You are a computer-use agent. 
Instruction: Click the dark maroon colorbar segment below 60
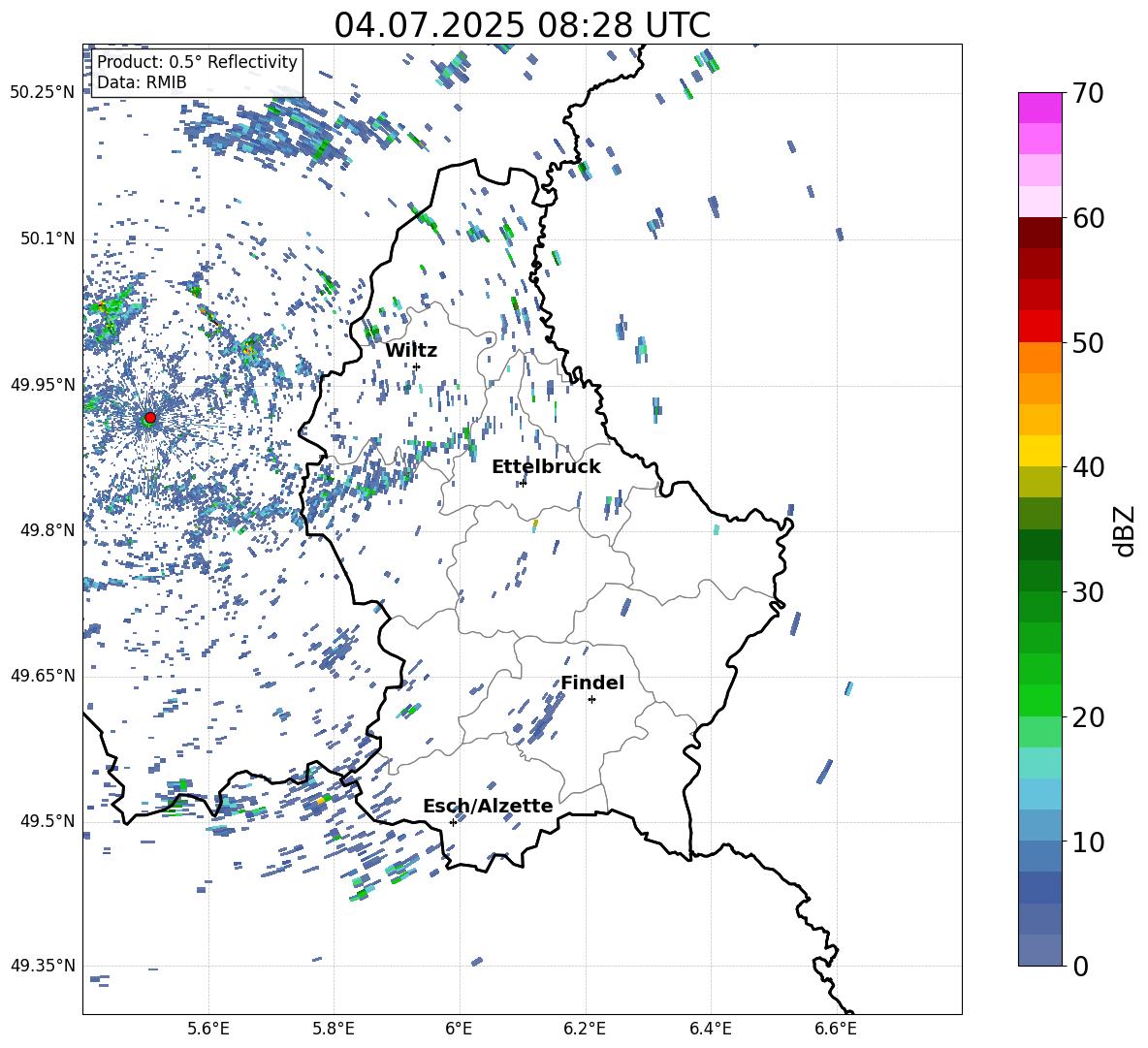tap(1039, 233)
